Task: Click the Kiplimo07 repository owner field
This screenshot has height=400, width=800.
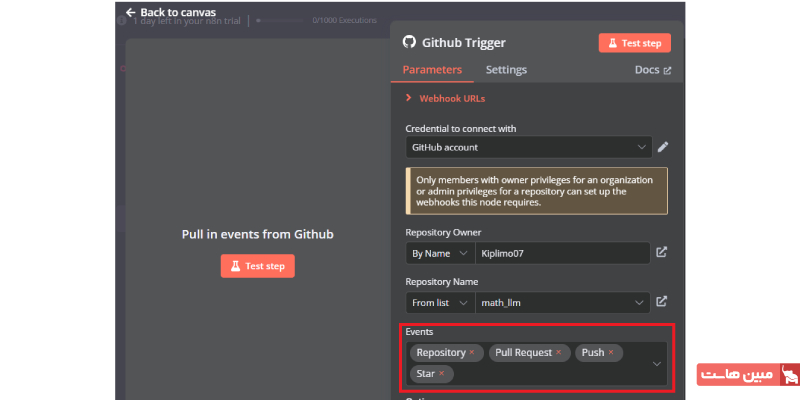Action: 562,254
